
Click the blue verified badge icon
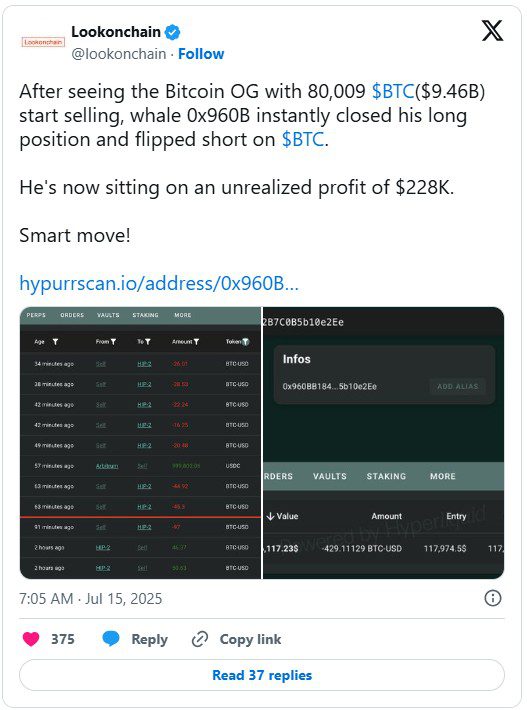[172, 32]
